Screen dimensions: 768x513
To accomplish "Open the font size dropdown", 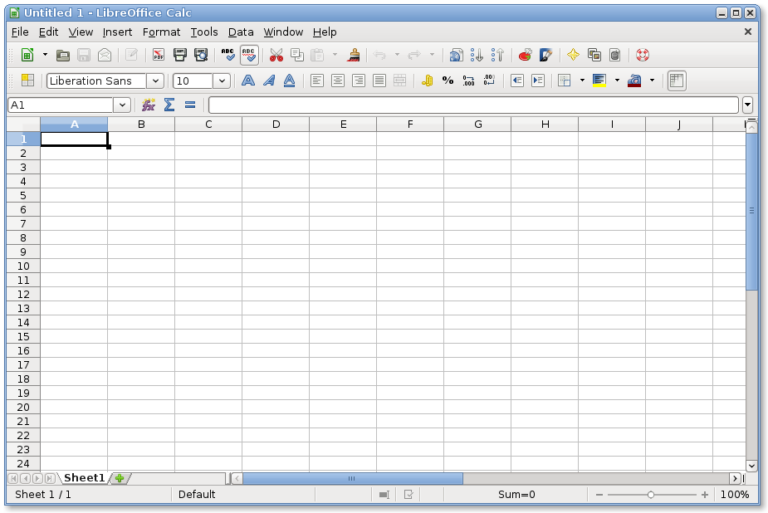I will click(x=221, y=81).
